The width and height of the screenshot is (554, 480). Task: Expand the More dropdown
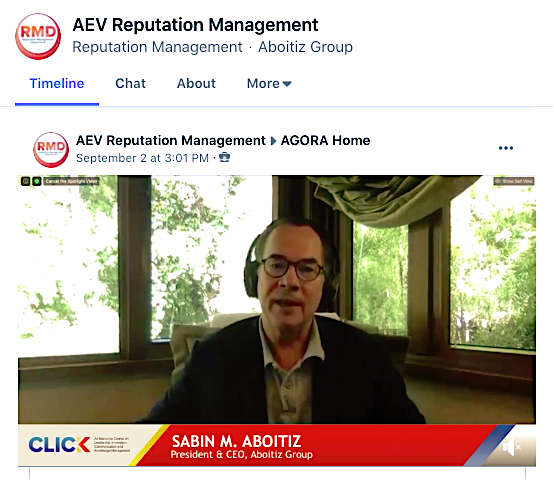(269, 84)
